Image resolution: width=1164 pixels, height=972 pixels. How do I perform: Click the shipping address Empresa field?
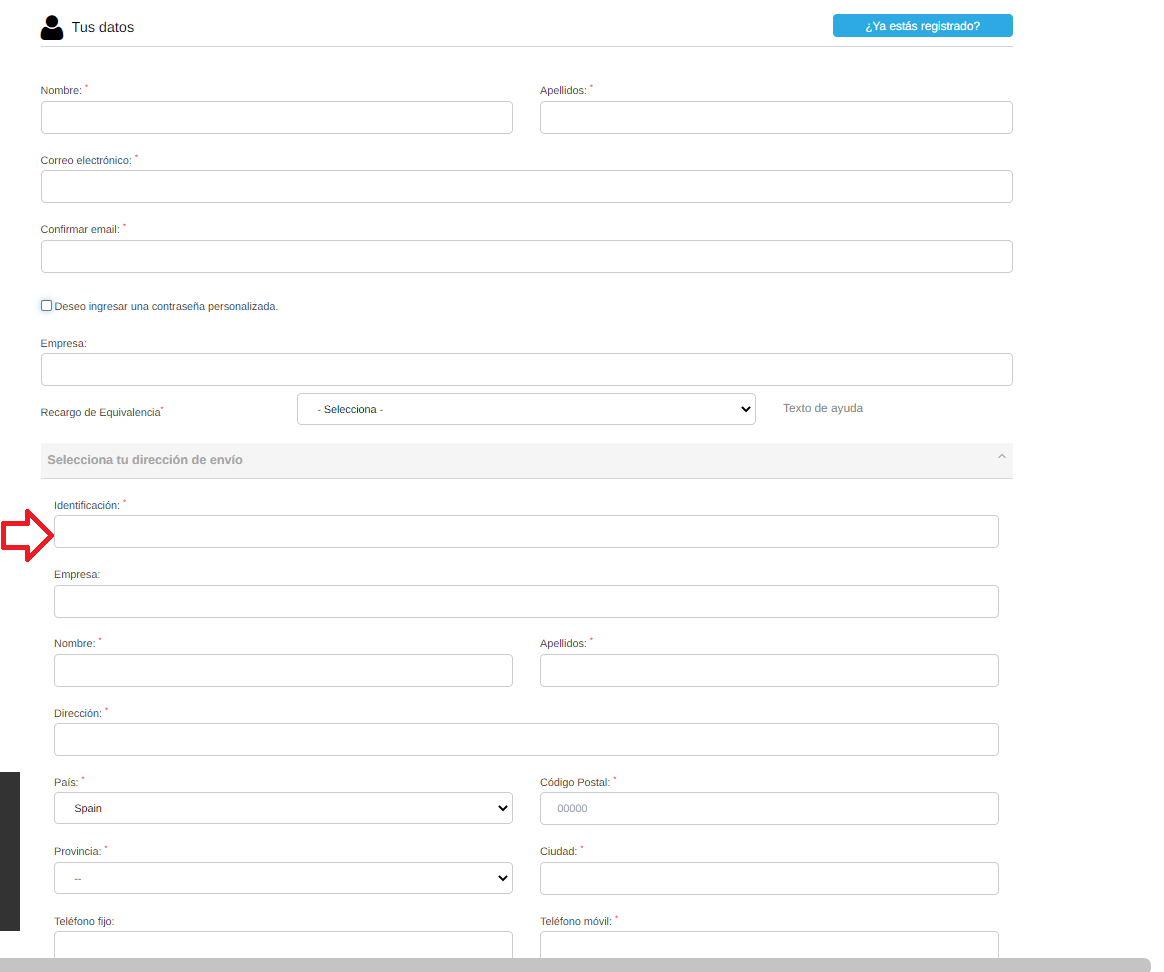(526, 601)
